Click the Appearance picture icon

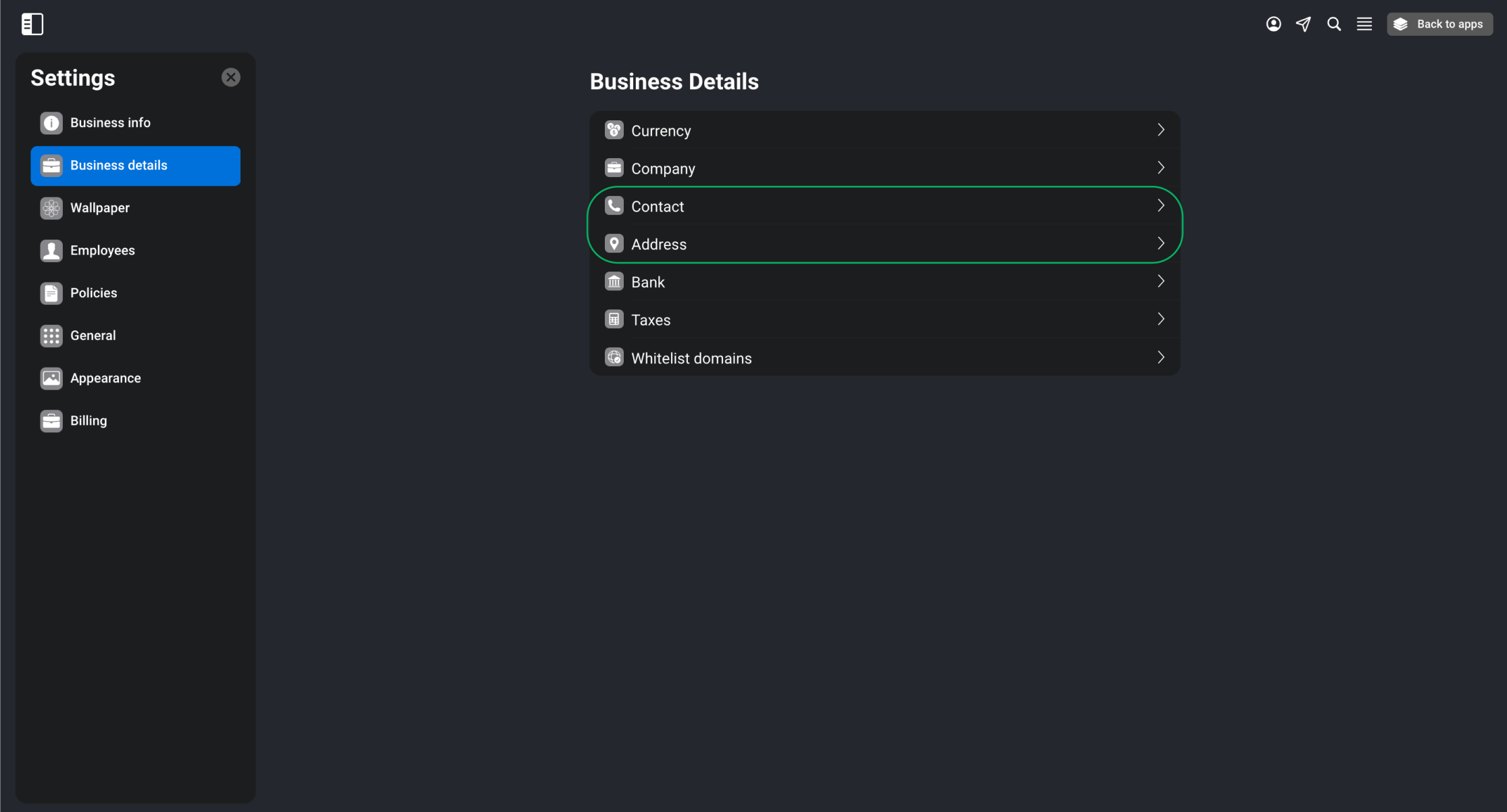pos(51,378)
